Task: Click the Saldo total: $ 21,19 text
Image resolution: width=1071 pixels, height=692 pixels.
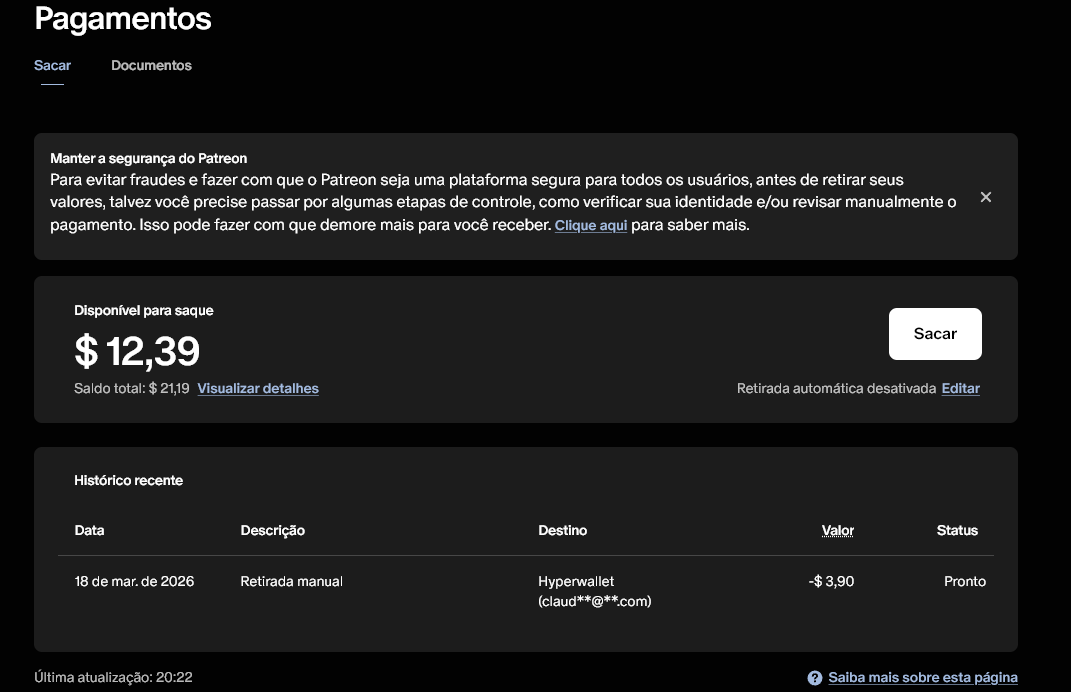Action: 132,388
